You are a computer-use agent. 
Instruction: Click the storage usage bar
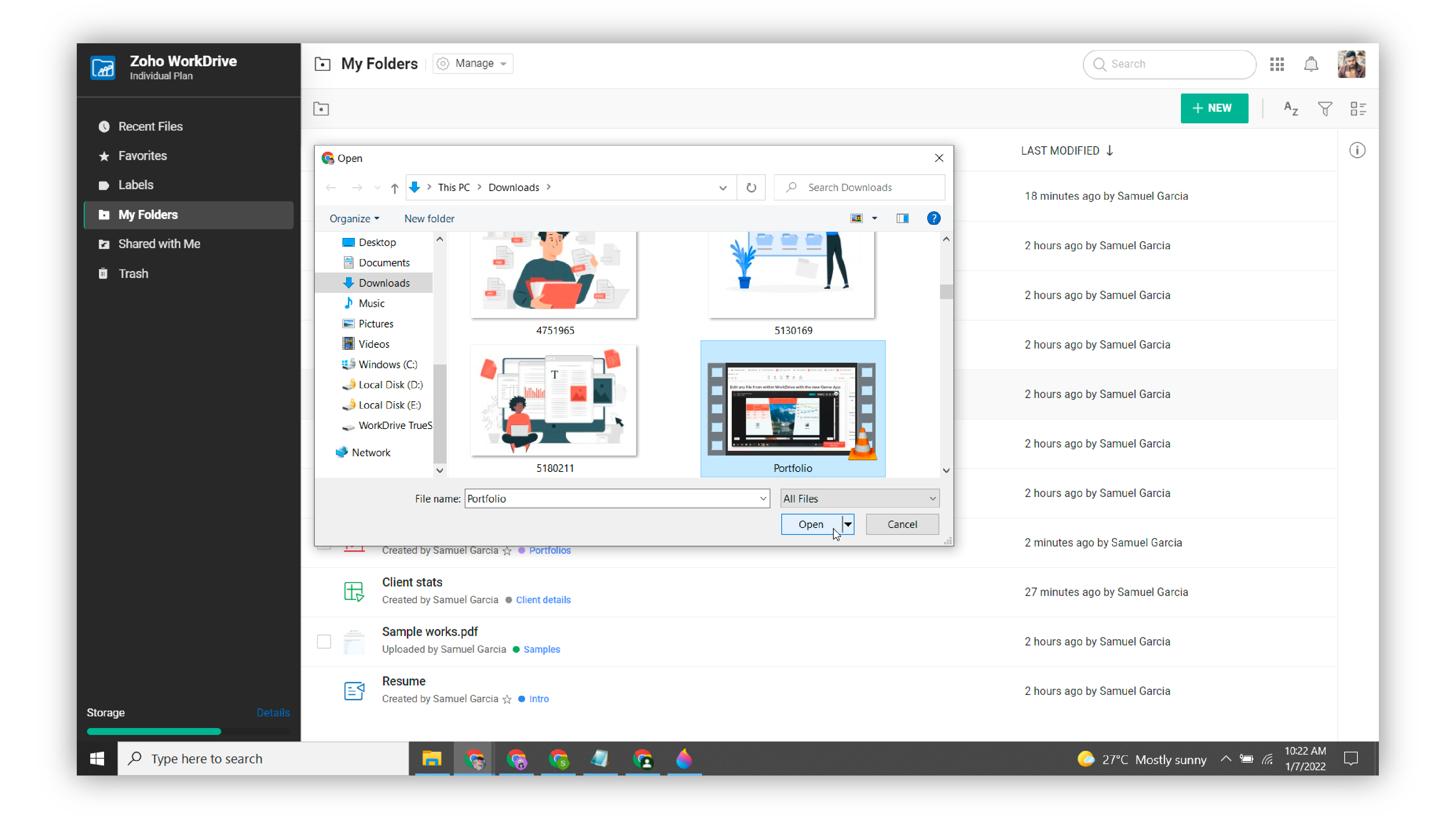tap(153, 731)
